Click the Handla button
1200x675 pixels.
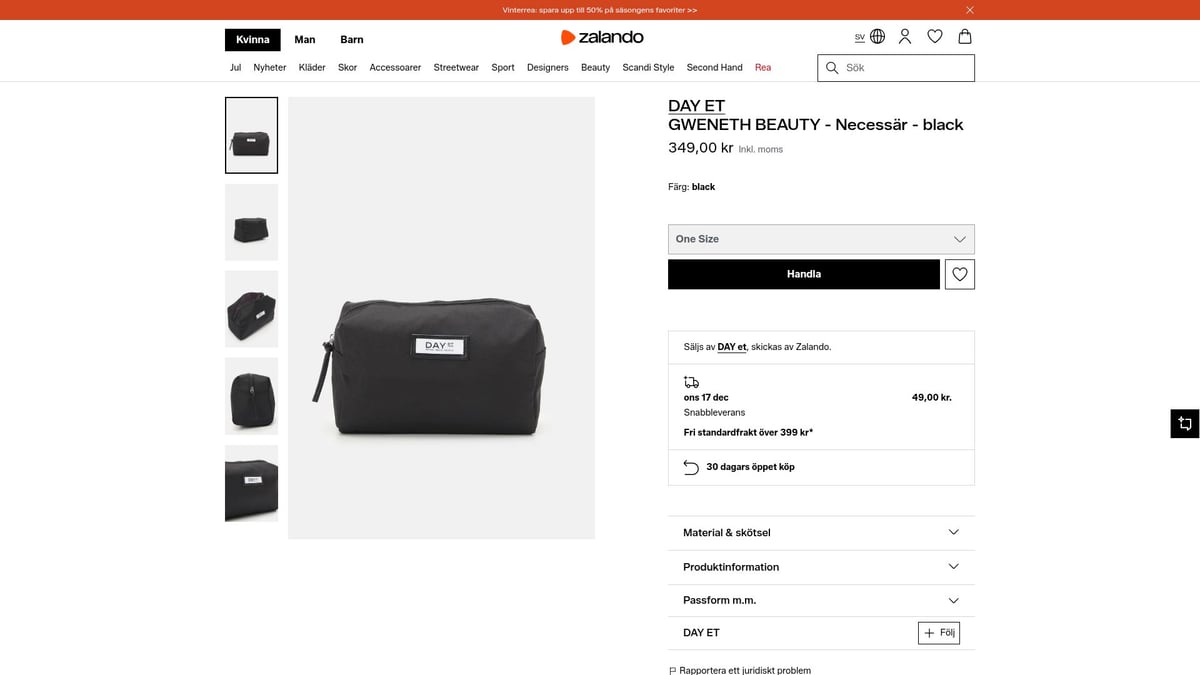point(803,273)
